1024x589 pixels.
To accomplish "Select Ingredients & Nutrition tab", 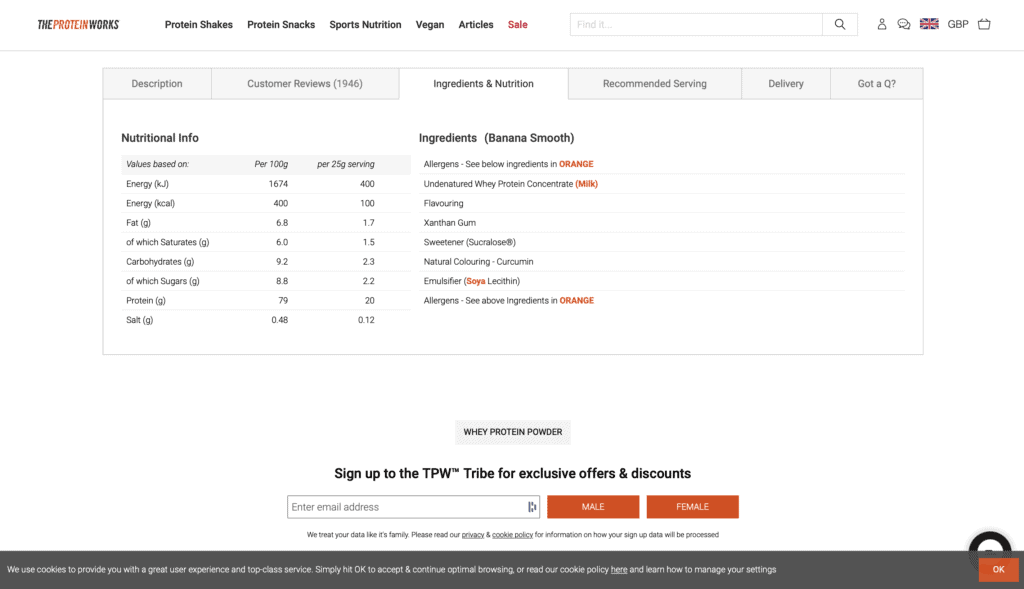I will 483,84.
